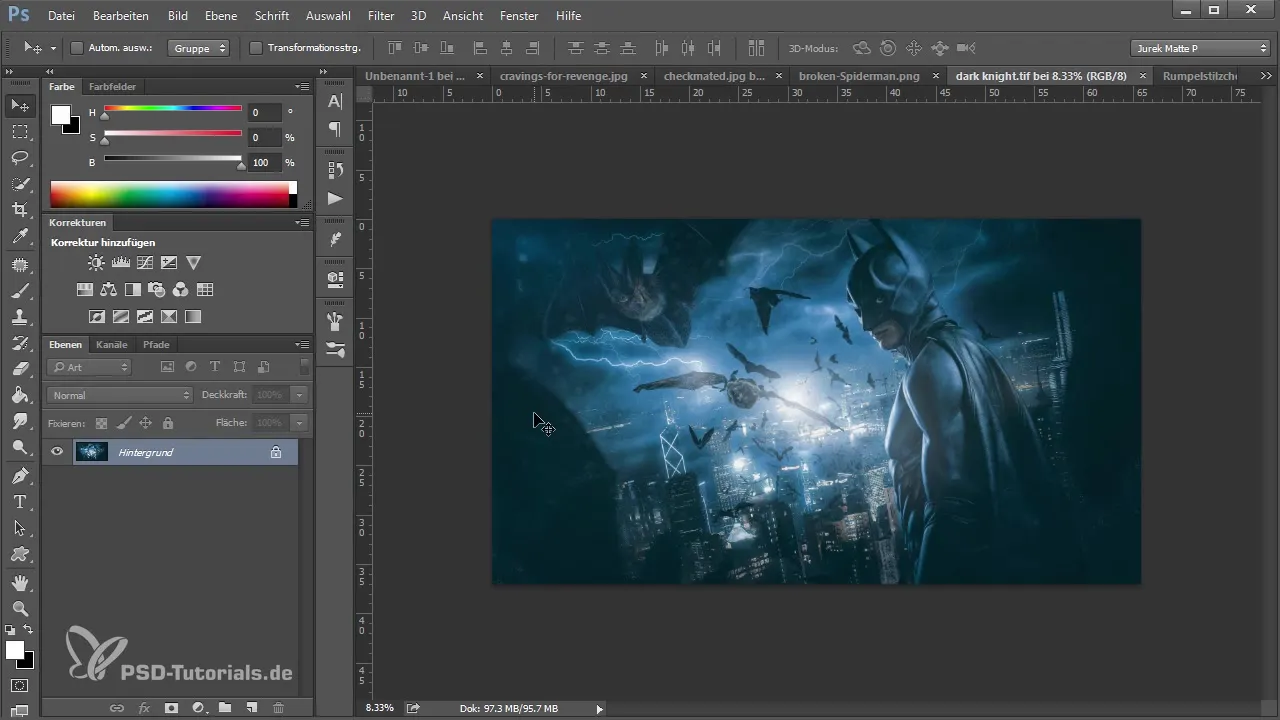Image resolution: width=1280 pixels, height=720 pixels.
Task: Enable Autom. ausw. checkbox
Action: (x=77, y=47)
